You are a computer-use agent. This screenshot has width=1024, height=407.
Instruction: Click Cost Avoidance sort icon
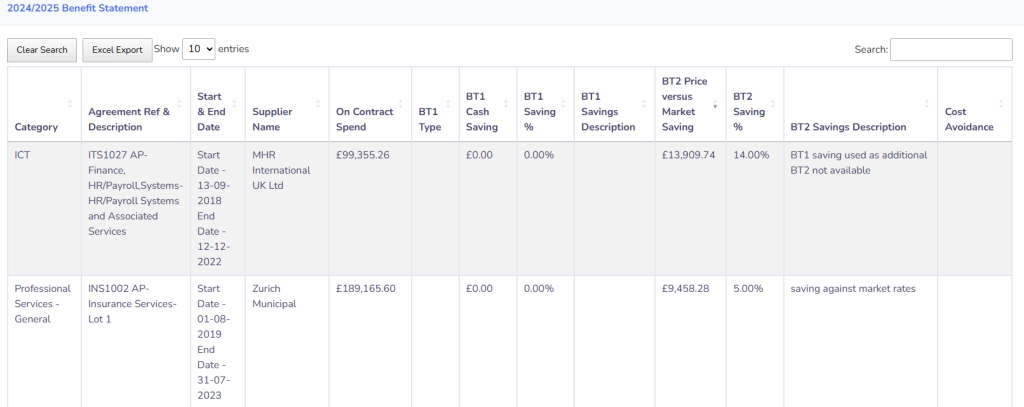[1002, 104]
